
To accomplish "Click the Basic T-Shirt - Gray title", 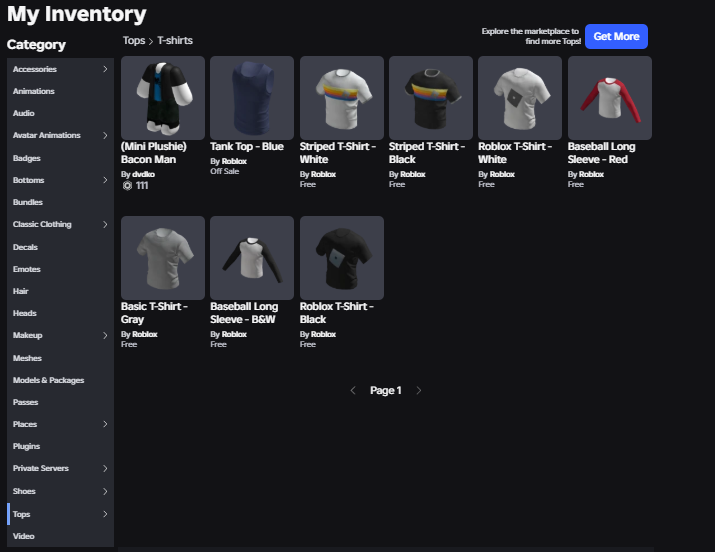I will click(154, 313).
